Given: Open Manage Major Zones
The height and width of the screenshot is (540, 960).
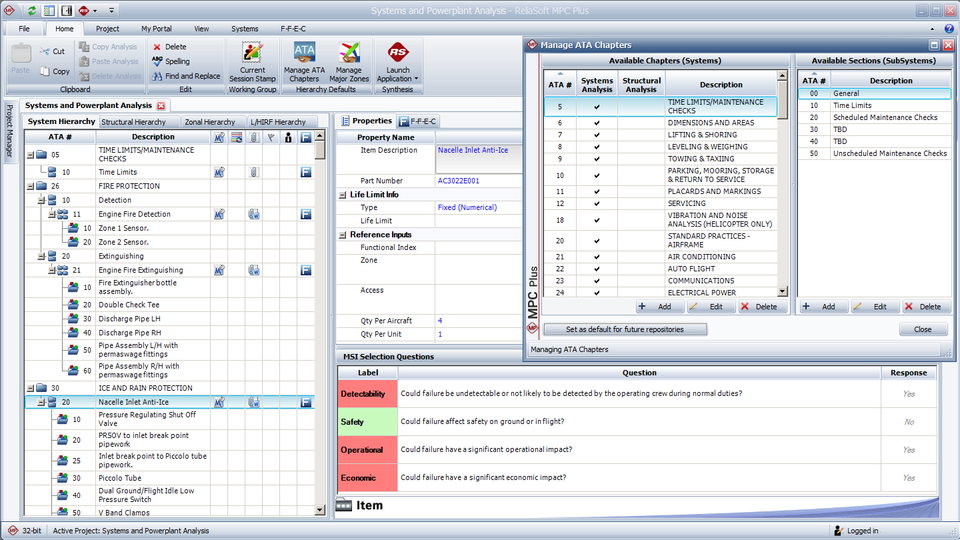Looking at the screenshot, I should pyautogui.click(x=349, y=62).
